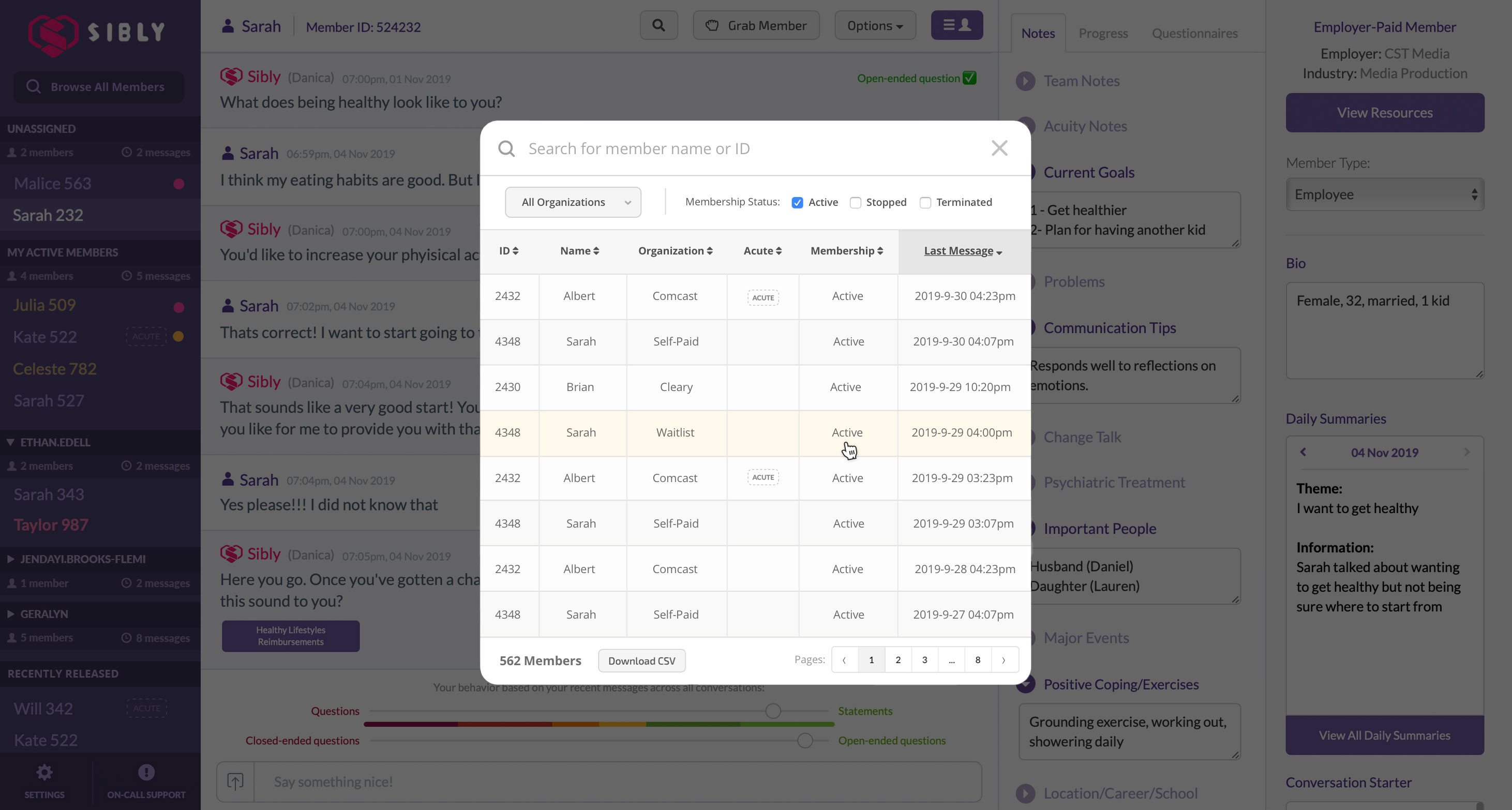The image size is (1512, 810).
Task: Click the View Resources button
Action: click(x=1384, y=113)
